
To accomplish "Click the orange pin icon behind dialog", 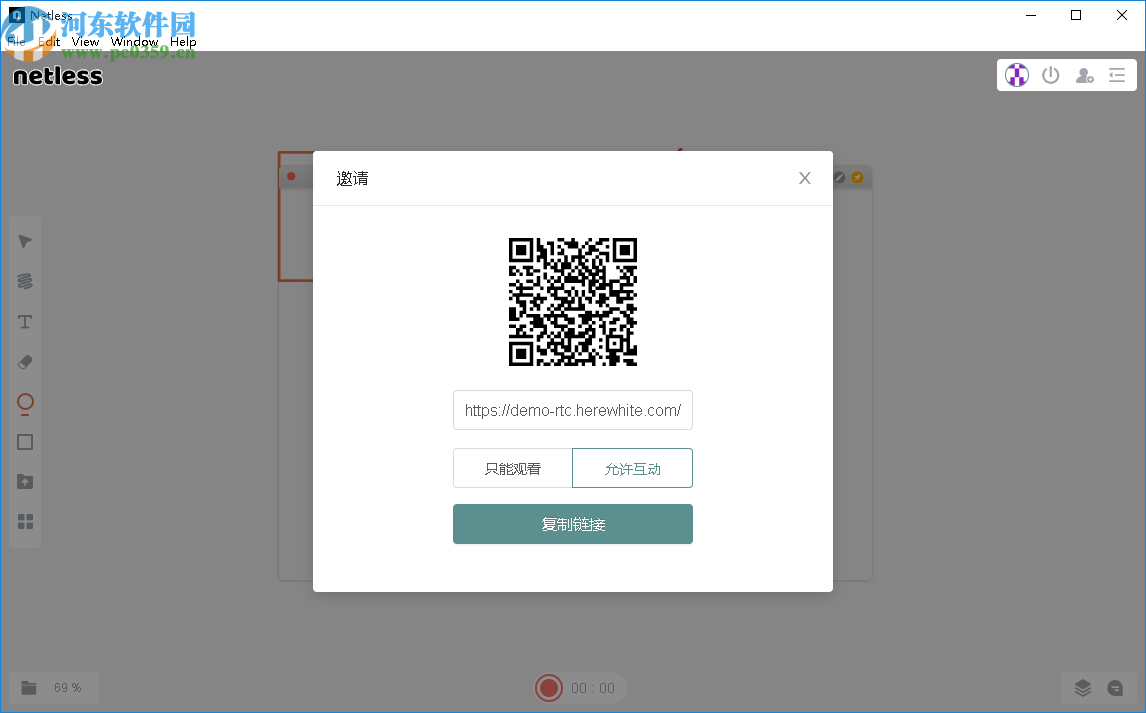I will (x=857, y=178).
